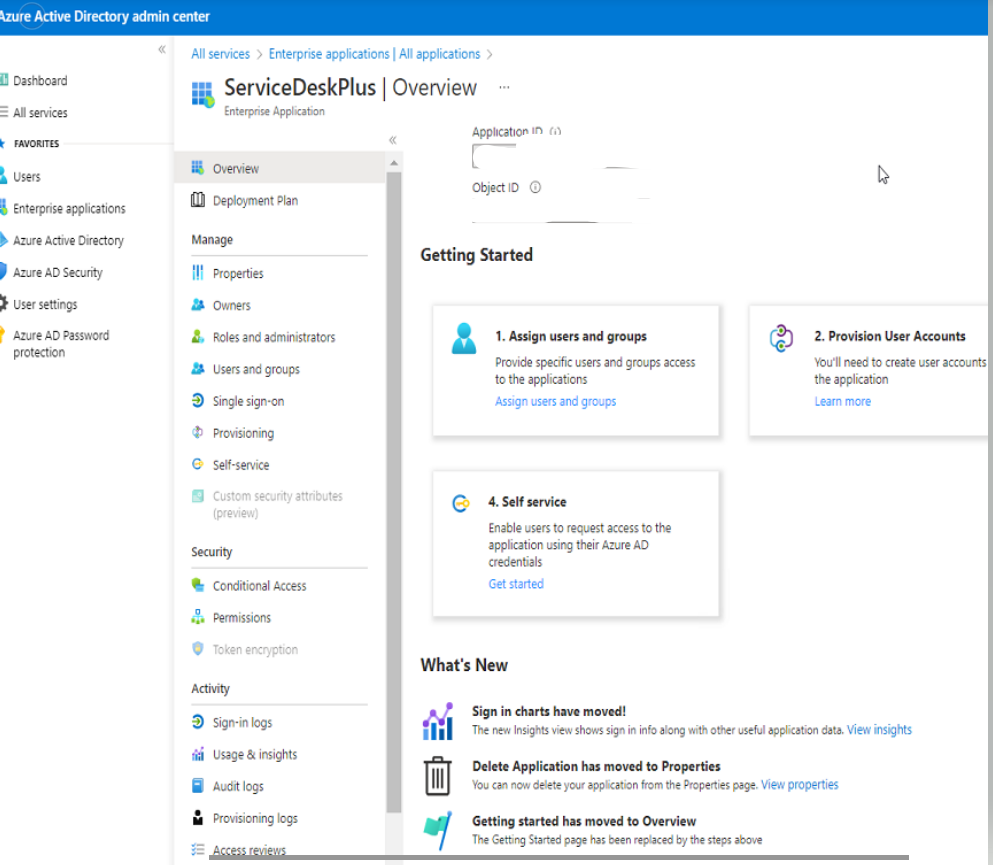This screenshot has height=865, width=993.
Task: Click Enterprise applications | All applications breadcrumb
Action: point(374,54)
